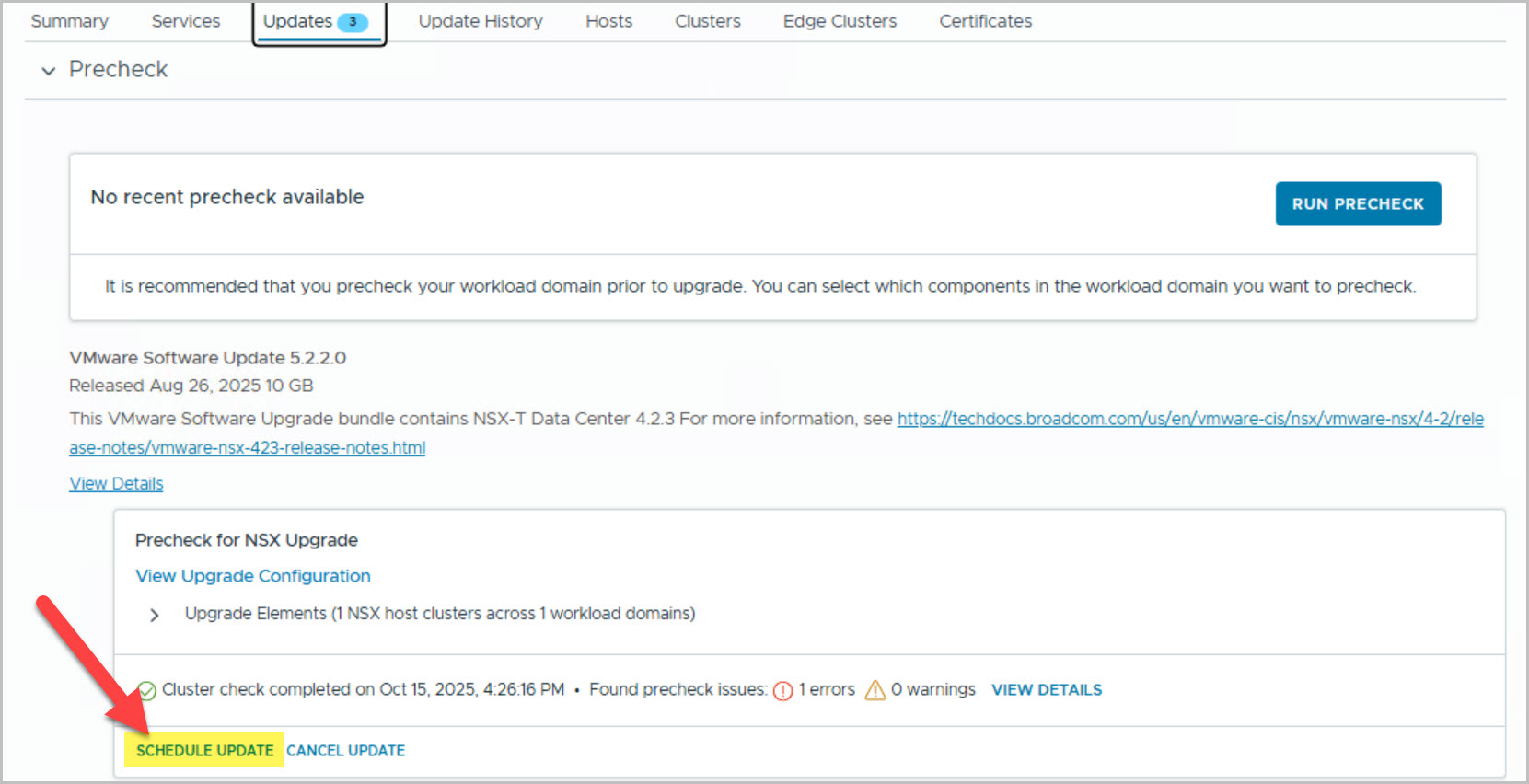Viewport: 1529px width, 784px height.
Task: Select the Updates tab
Action: click(x=297, y=21)
